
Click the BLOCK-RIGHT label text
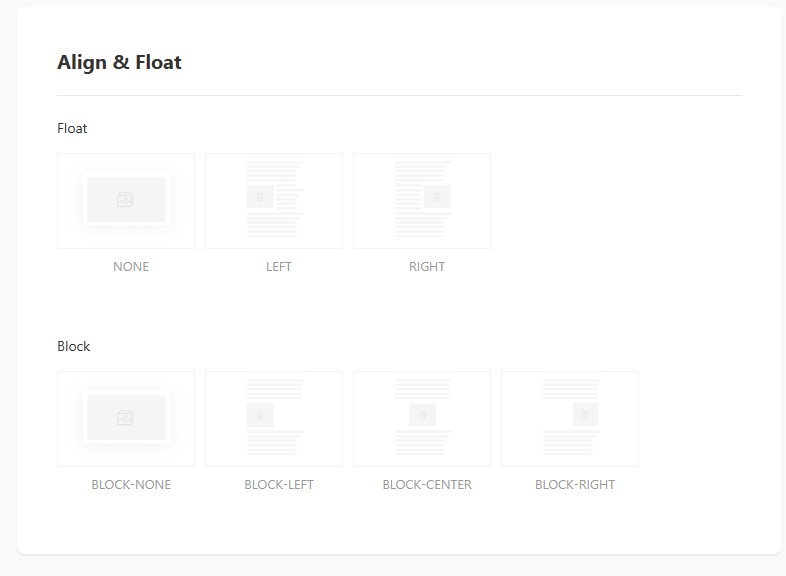click(x=575, y=485)
